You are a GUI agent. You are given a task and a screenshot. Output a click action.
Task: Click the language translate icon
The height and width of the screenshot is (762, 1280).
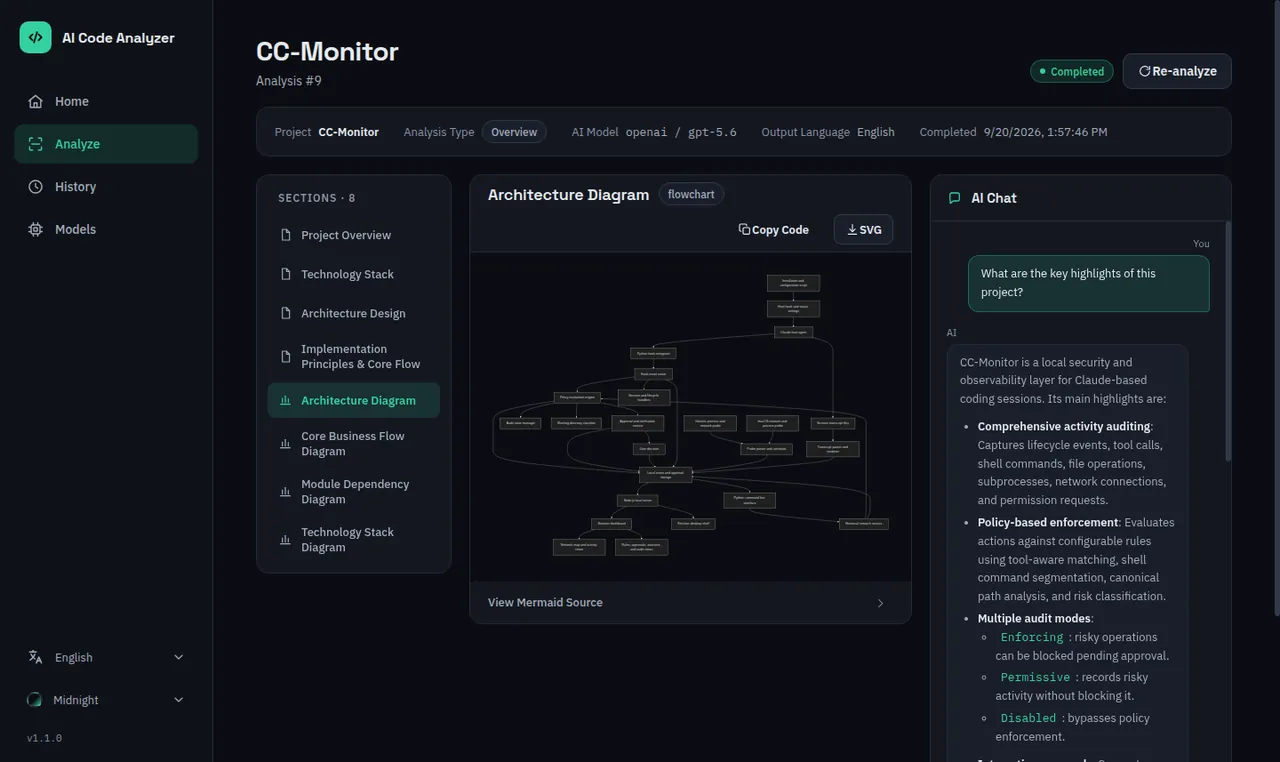click(36, 657)
